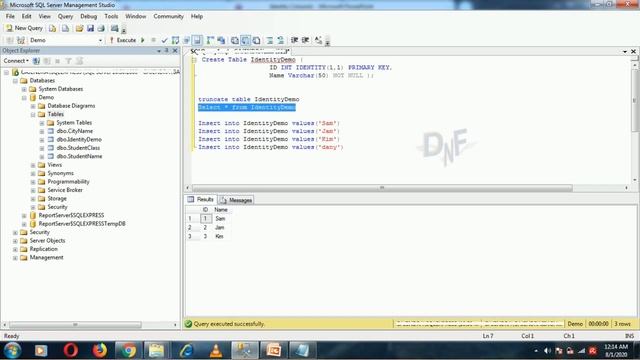Click the Windows Start orb
The image size is (640, 360).
pyautogui.click(x=12, y=350)
